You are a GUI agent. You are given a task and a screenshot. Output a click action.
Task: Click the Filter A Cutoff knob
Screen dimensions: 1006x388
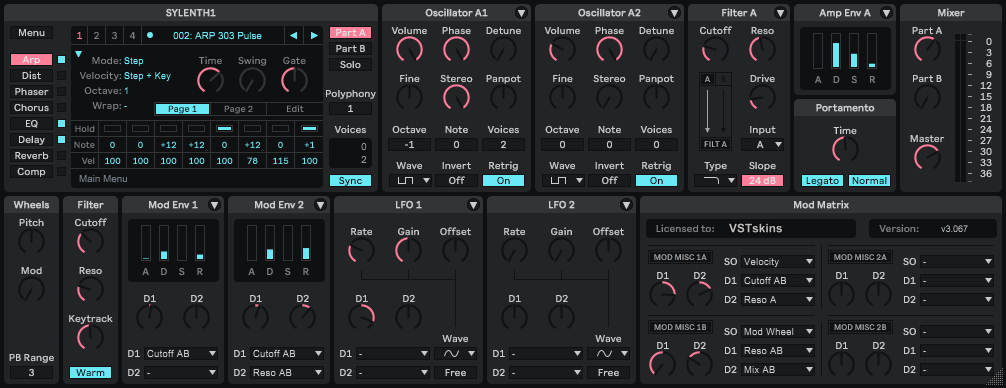715,49
